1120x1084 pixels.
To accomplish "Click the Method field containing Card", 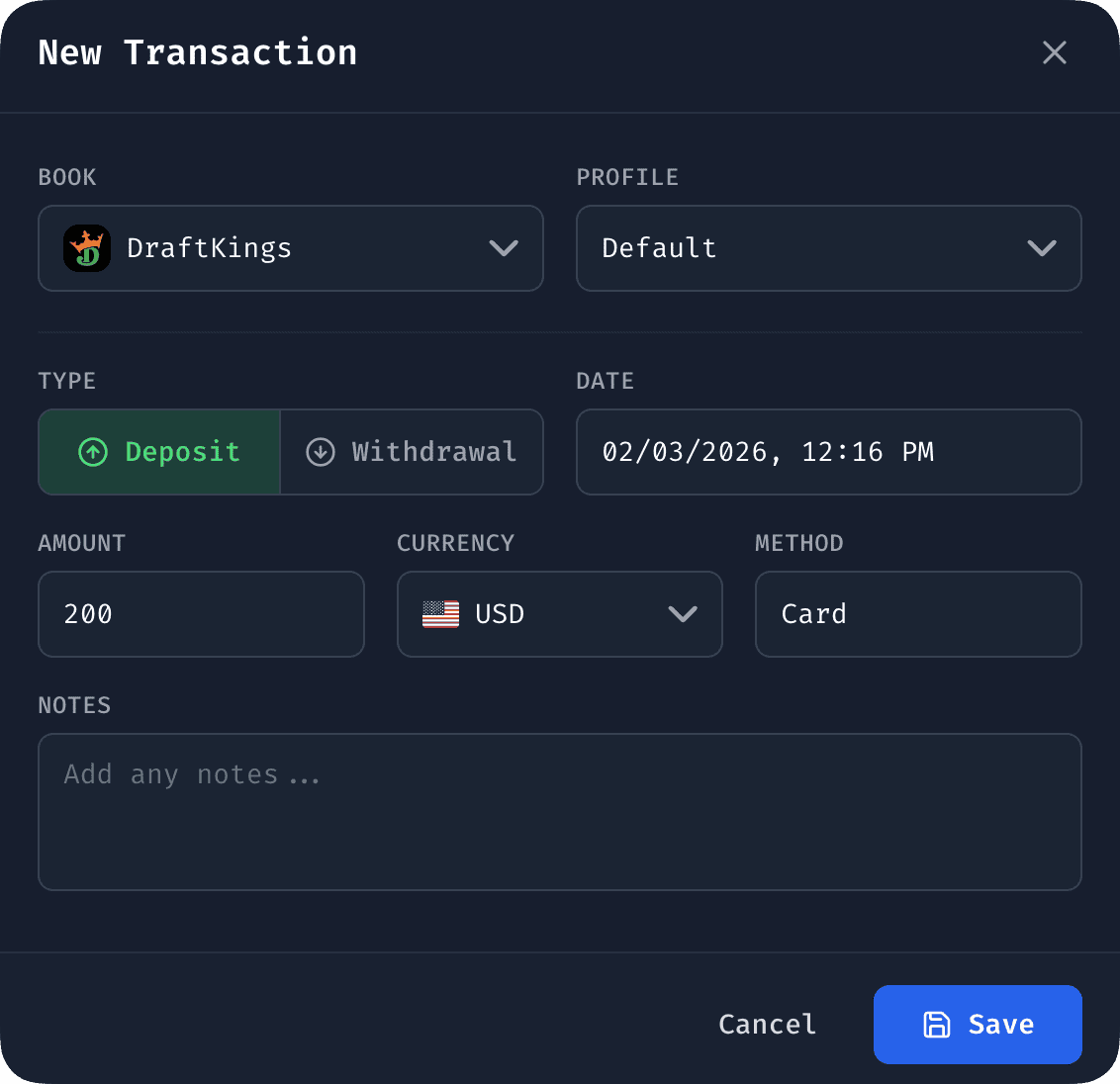I will pyautogui.click(x=917, y=614).
